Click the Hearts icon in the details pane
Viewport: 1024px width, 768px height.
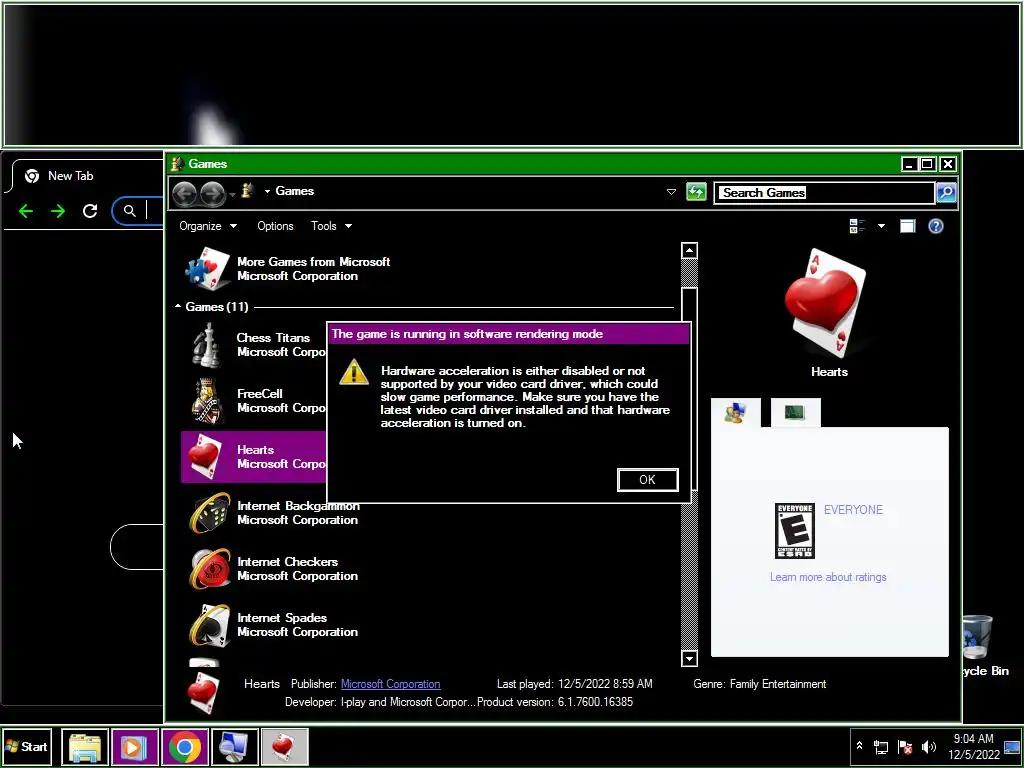203,692
